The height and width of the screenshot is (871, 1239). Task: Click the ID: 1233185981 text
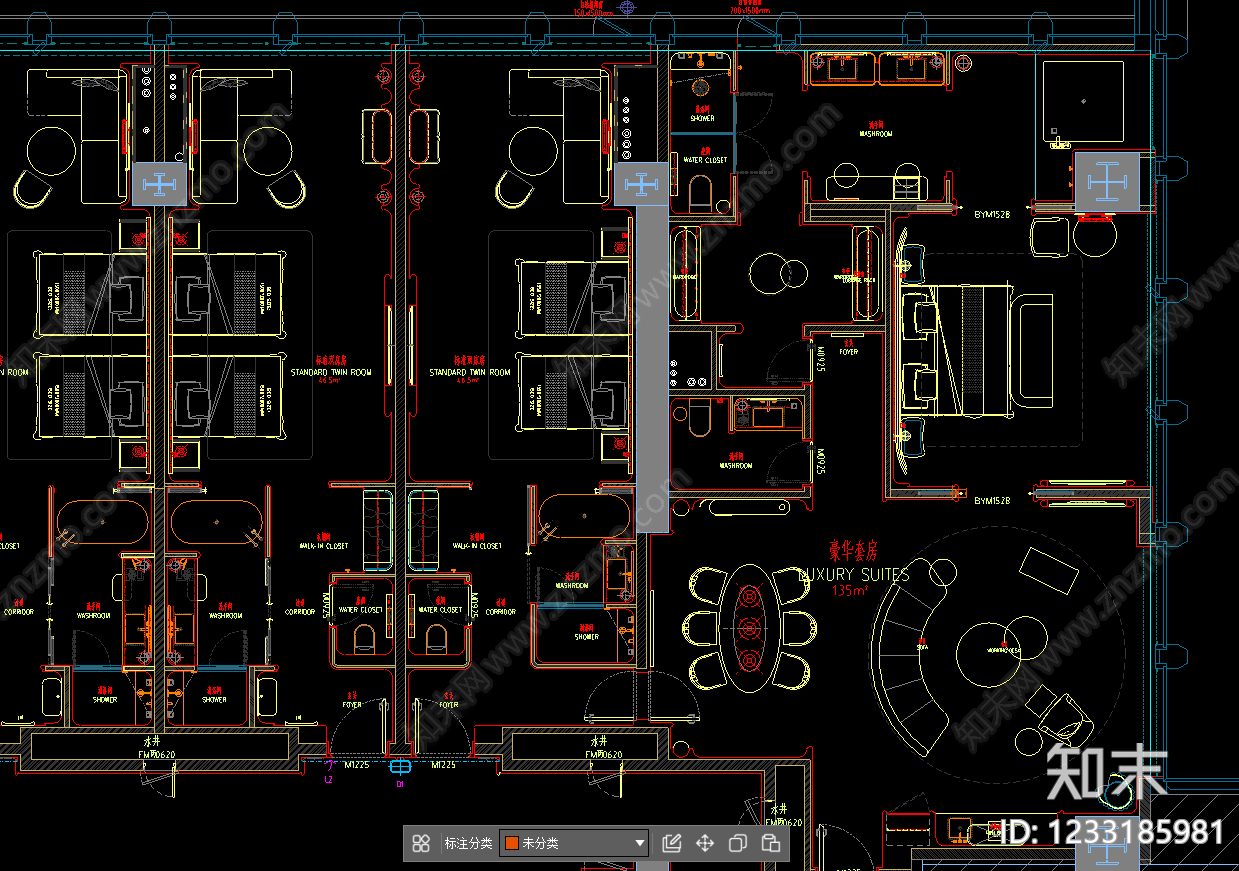point(1112,831)
